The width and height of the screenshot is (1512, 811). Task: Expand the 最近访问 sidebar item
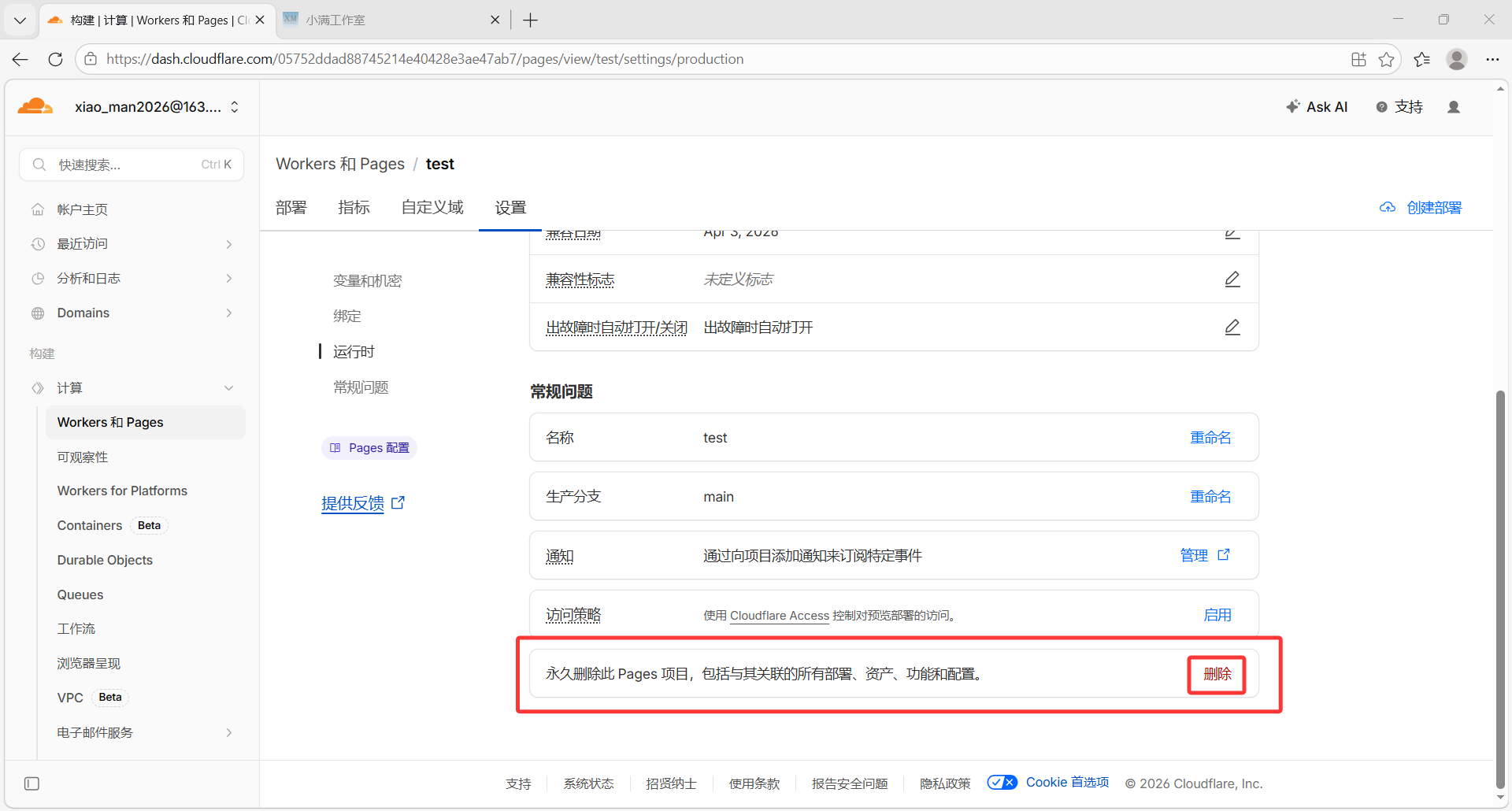click(228, 244)
